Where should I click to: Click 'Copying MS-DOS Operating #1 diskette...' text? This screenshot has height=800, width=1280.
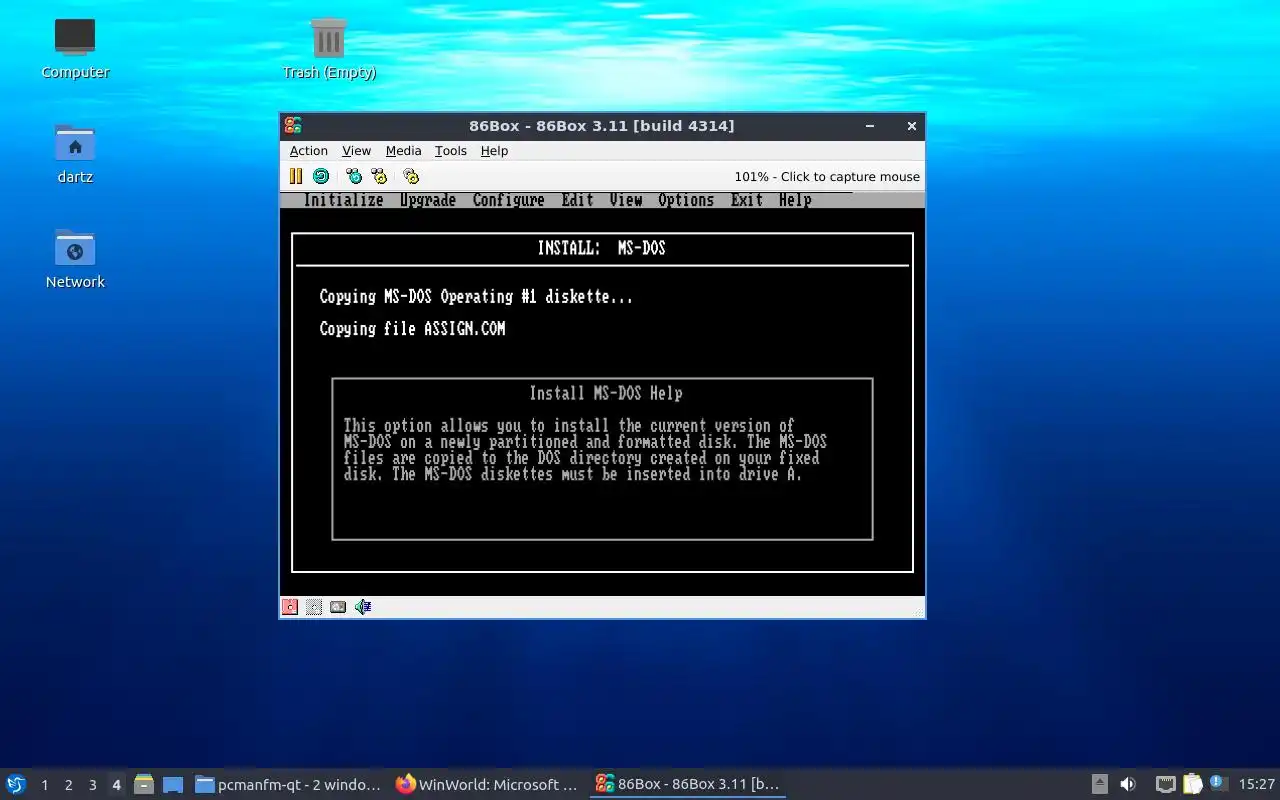click(476, 297)
